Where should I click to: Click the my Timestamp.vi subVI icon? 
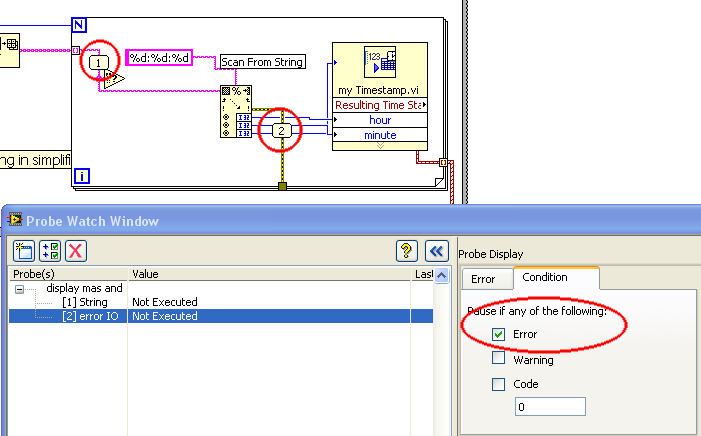coord(380,62)
